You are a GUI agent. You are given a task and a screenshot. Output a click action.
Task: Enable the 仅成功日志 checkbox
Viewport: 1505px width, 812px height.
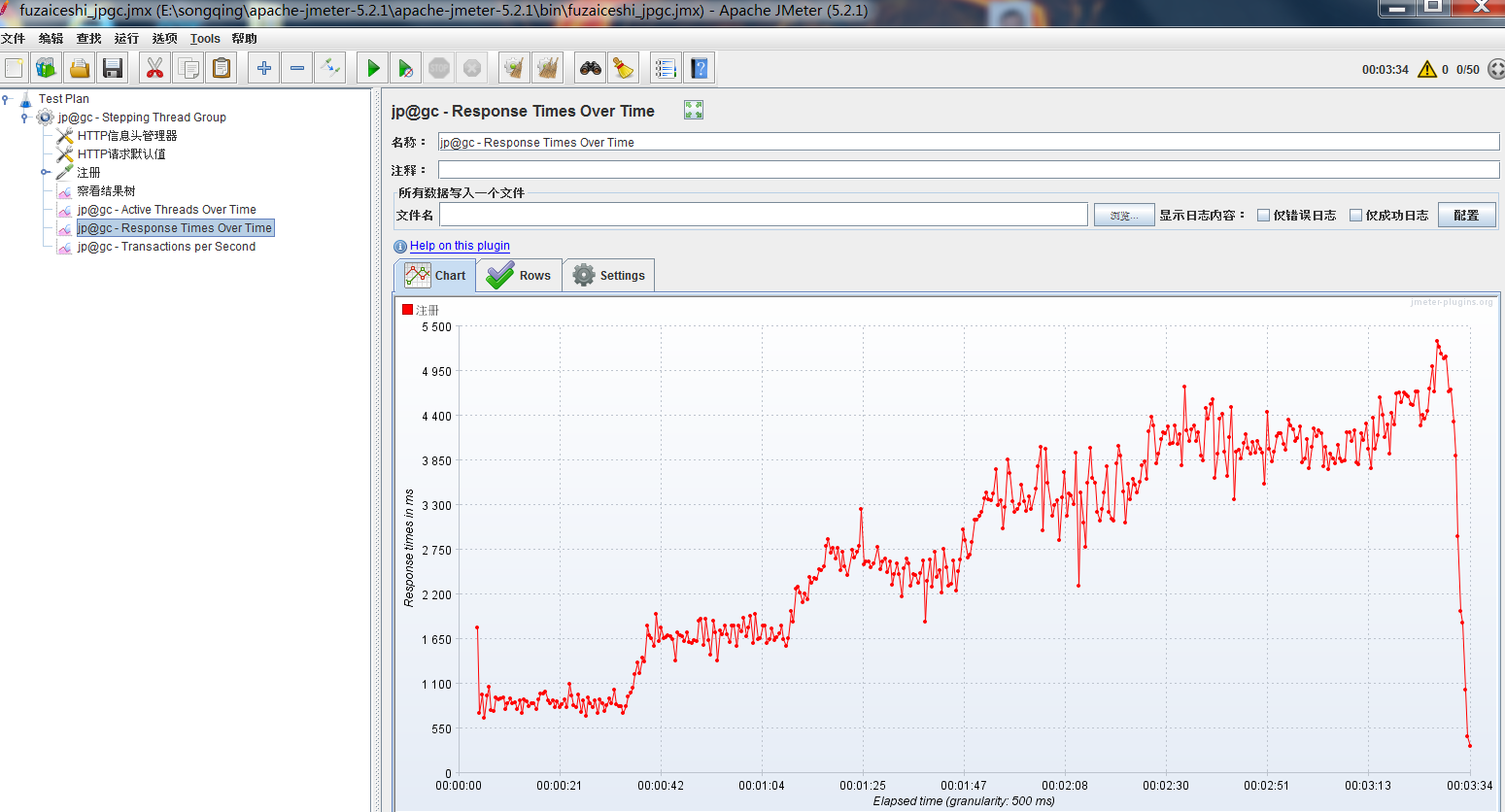[x=1355, y=216]
